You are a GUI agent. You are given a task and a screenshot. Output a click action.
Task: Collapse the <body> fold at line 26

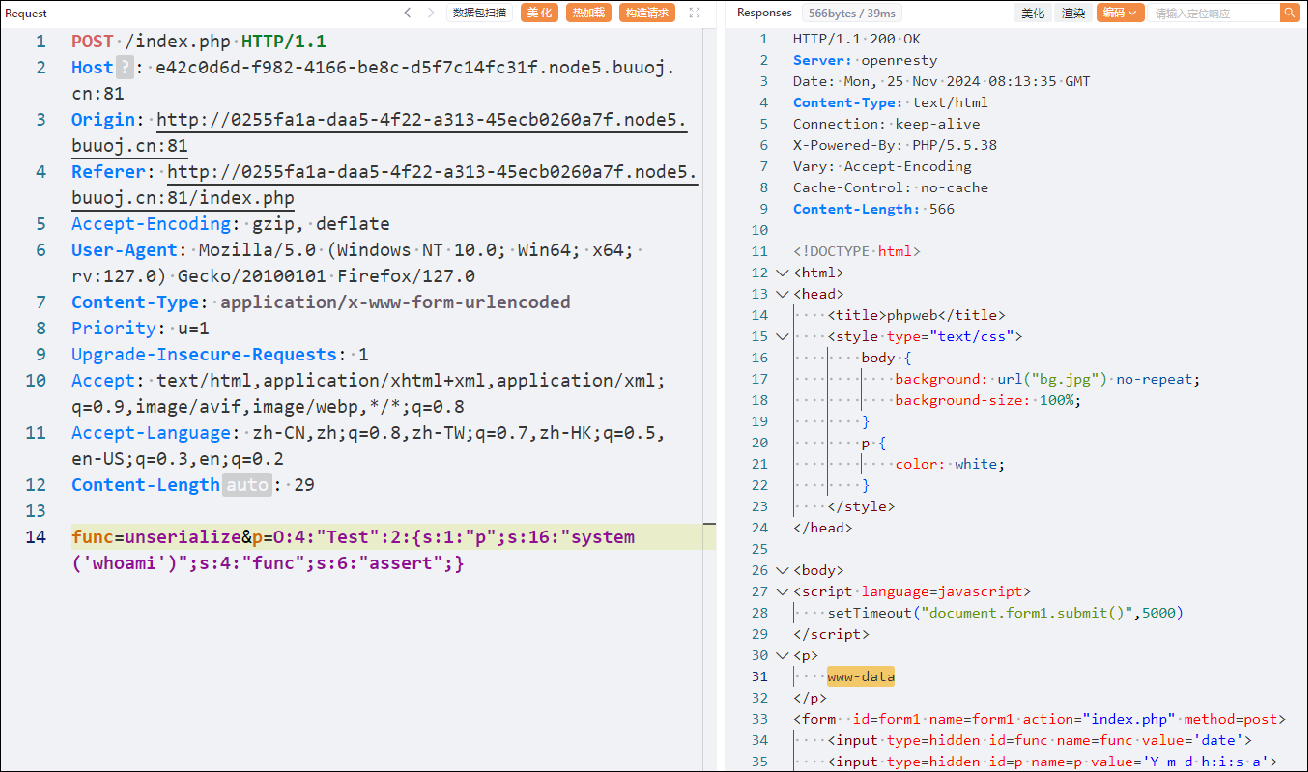click(x=782, y=570)
